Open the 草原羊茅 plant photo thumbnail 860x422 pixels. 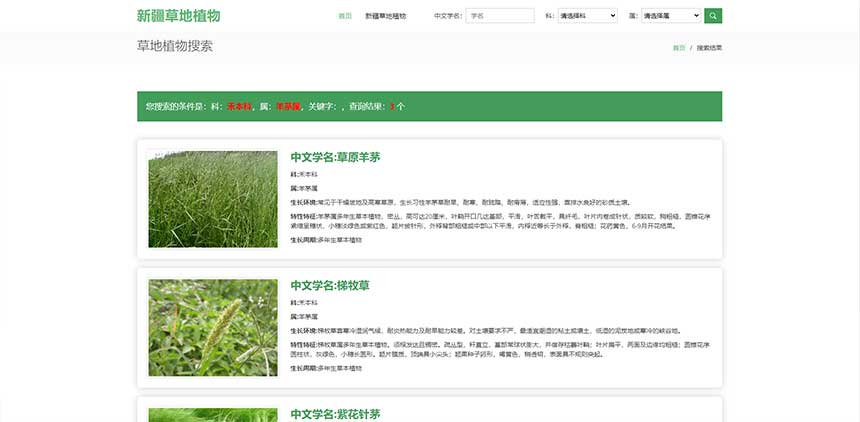213,199
